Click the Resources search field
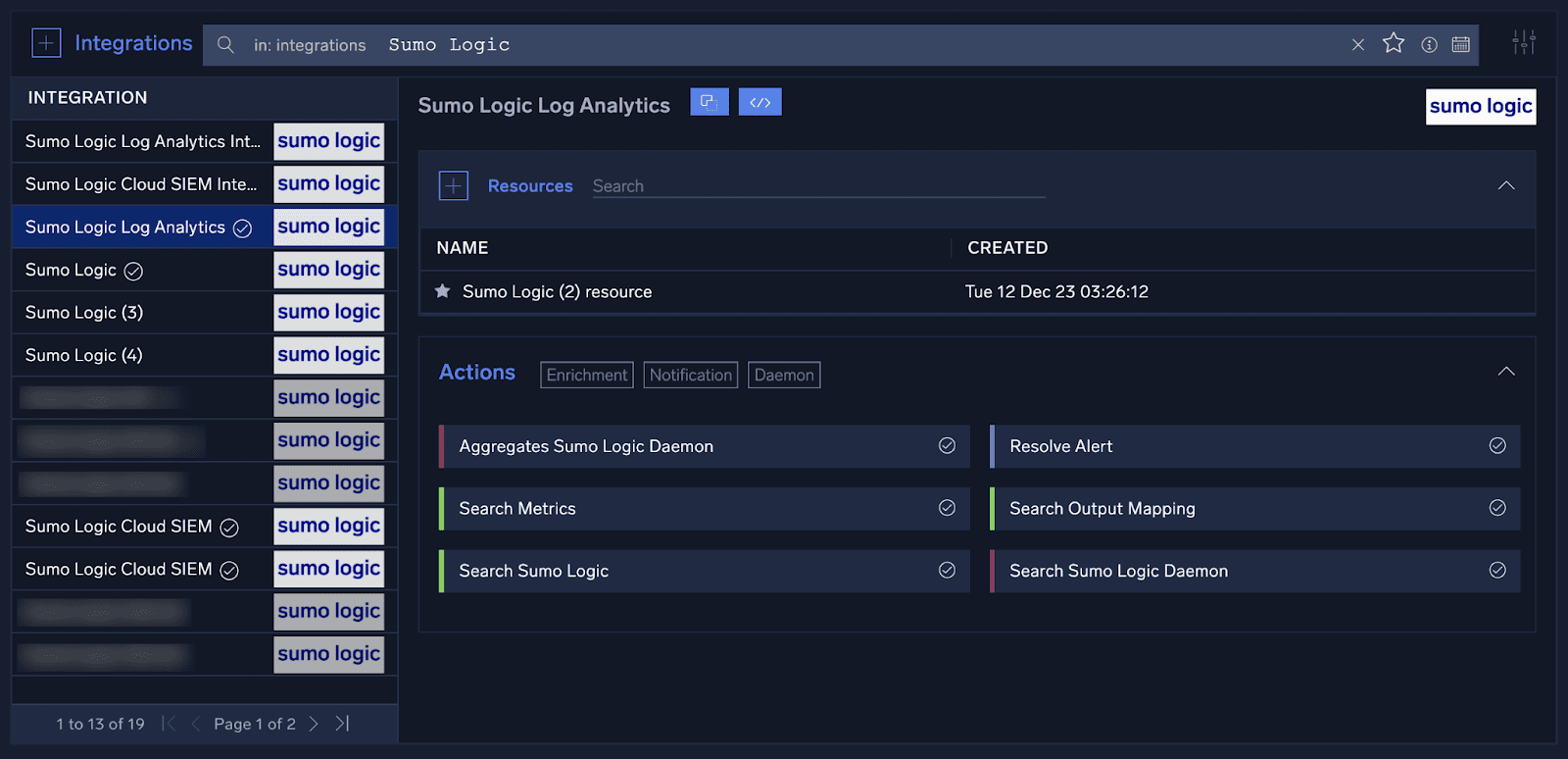 818,186
